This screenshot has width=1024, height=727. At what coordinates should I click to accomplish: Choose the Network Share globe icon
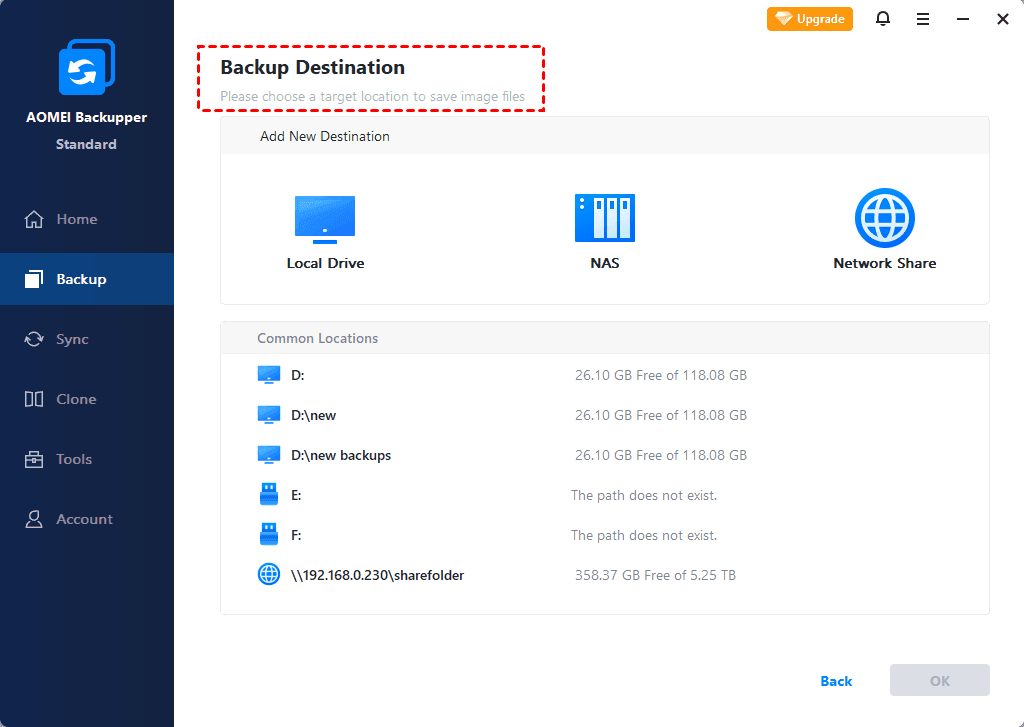[x=885, y=218]
